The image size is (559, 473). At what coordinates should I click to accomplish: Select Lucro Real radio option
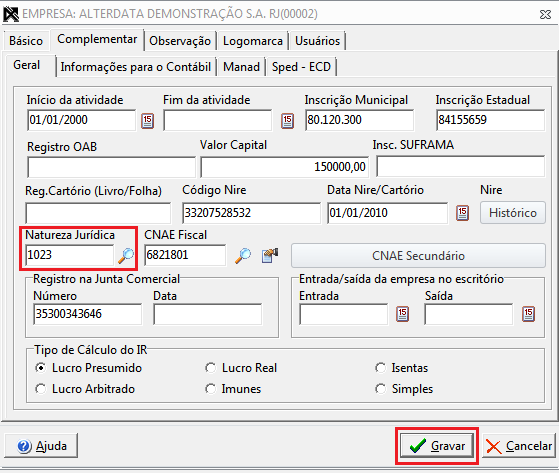click(x=210, y=368)
